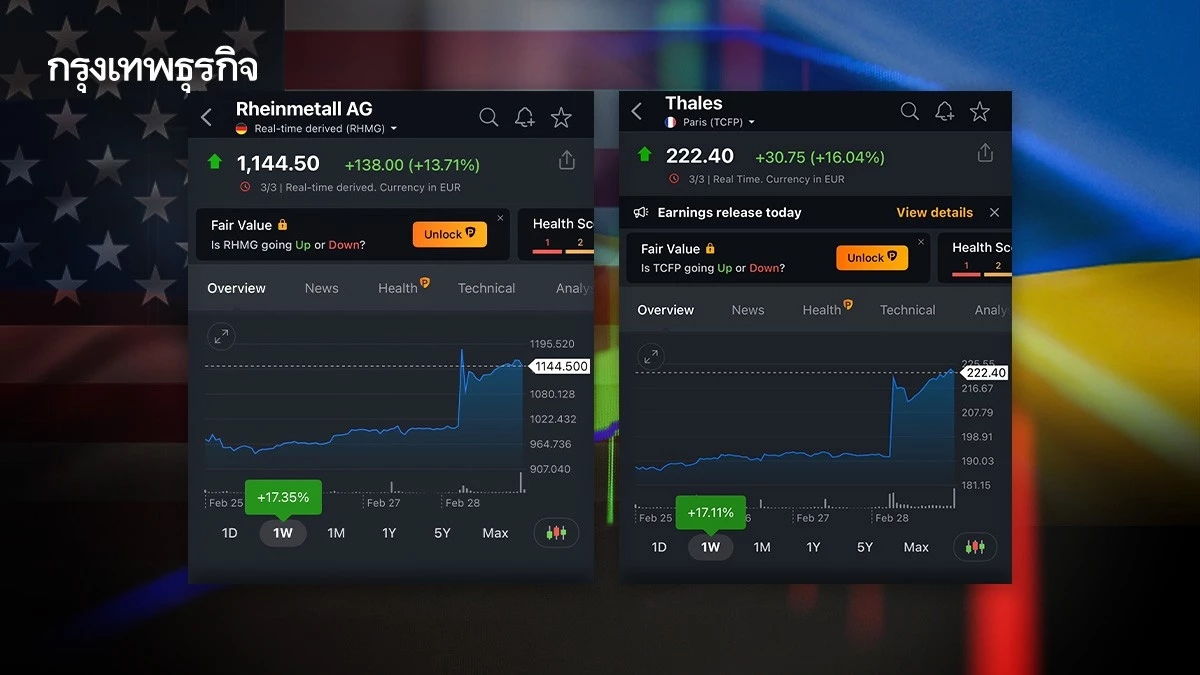Open Technical tab in Thales panel

pos(907,310)
